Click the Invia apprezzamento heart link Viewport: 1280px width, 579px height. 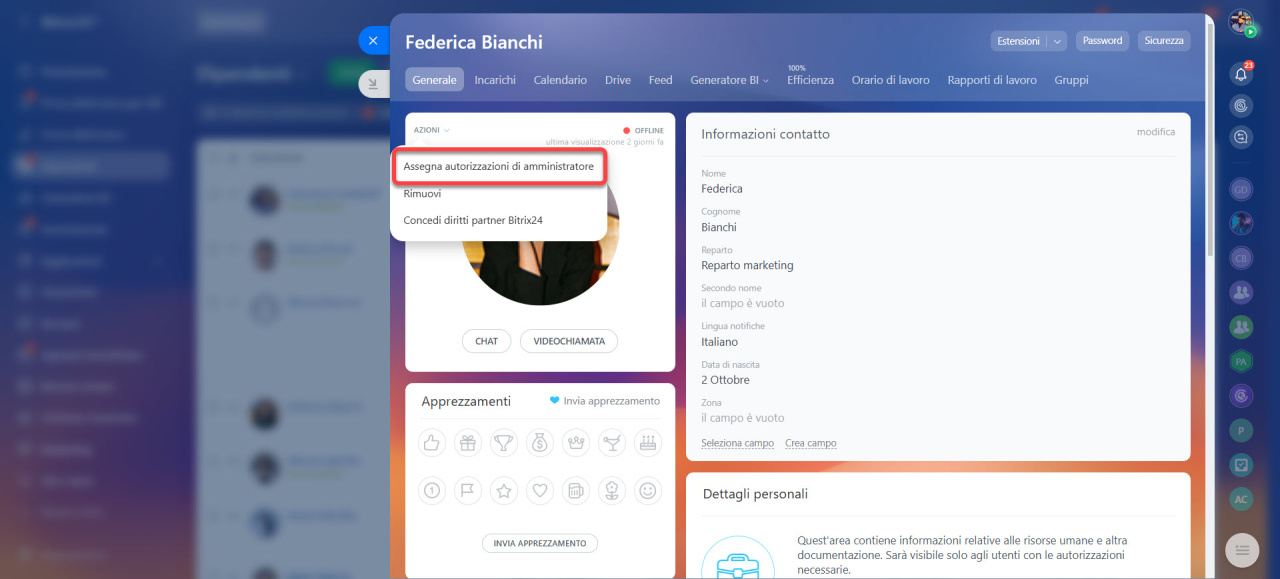tap(605, 401)
